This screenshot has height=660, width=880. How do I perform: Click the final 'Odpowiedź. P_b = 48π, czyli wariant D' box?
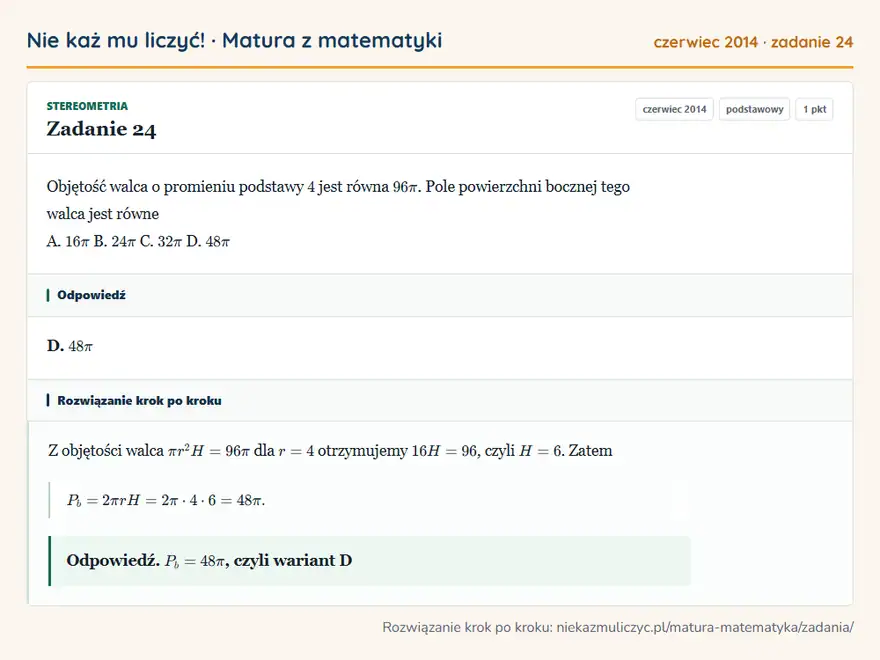pos(370,561)
